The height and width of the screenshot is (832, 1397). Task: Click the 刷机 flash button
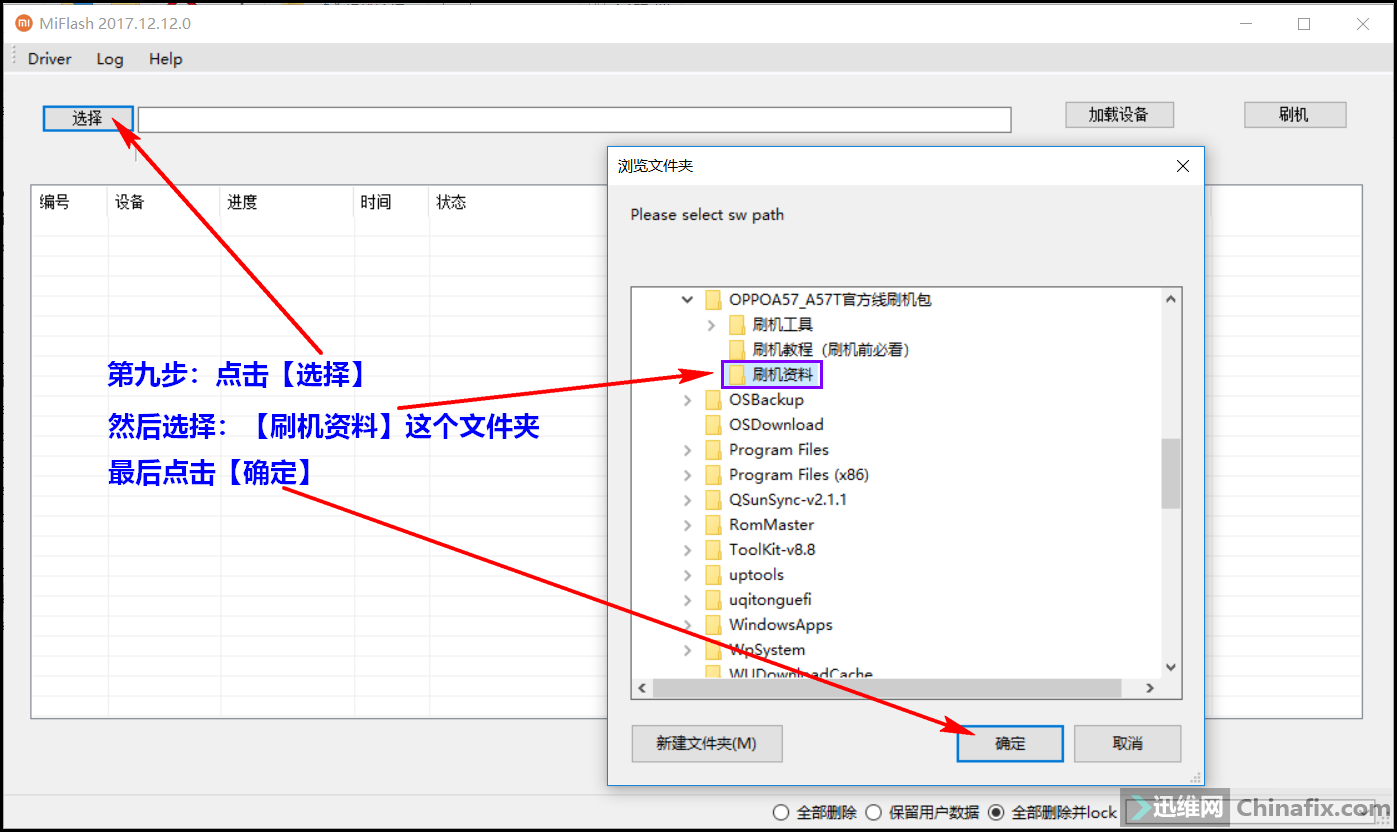coord(1295,115)
